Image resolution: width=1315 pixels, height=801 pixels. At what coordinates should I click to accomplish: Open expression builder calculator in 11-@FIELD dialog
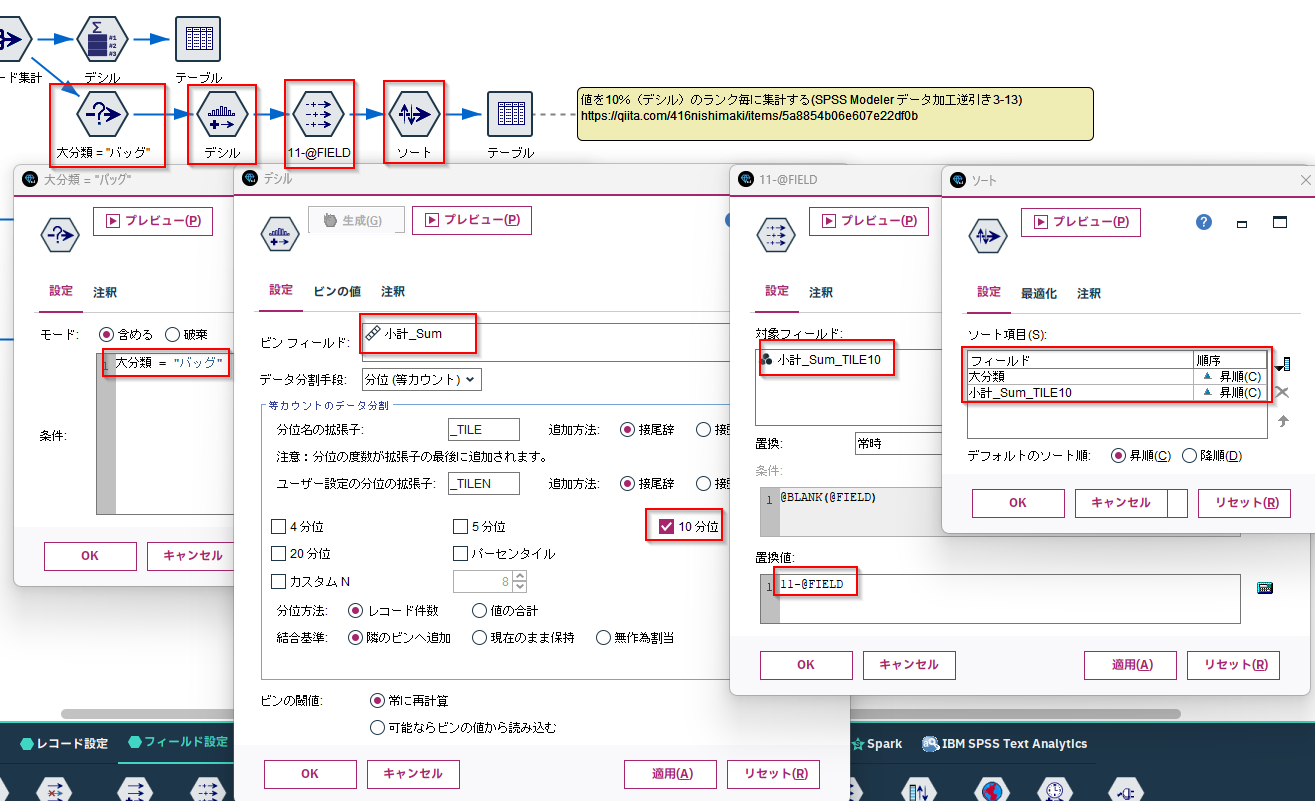(1265, 587)
